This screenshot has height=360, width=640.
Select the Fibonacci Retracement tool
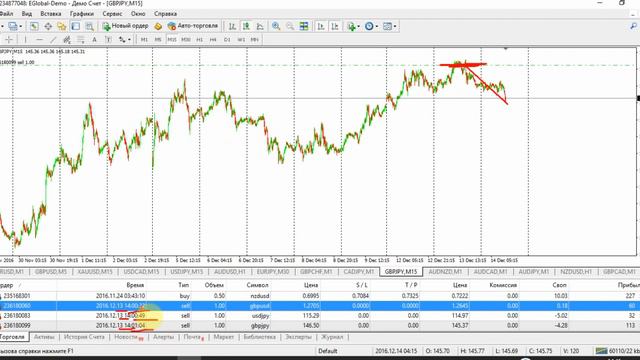[81, 40]
